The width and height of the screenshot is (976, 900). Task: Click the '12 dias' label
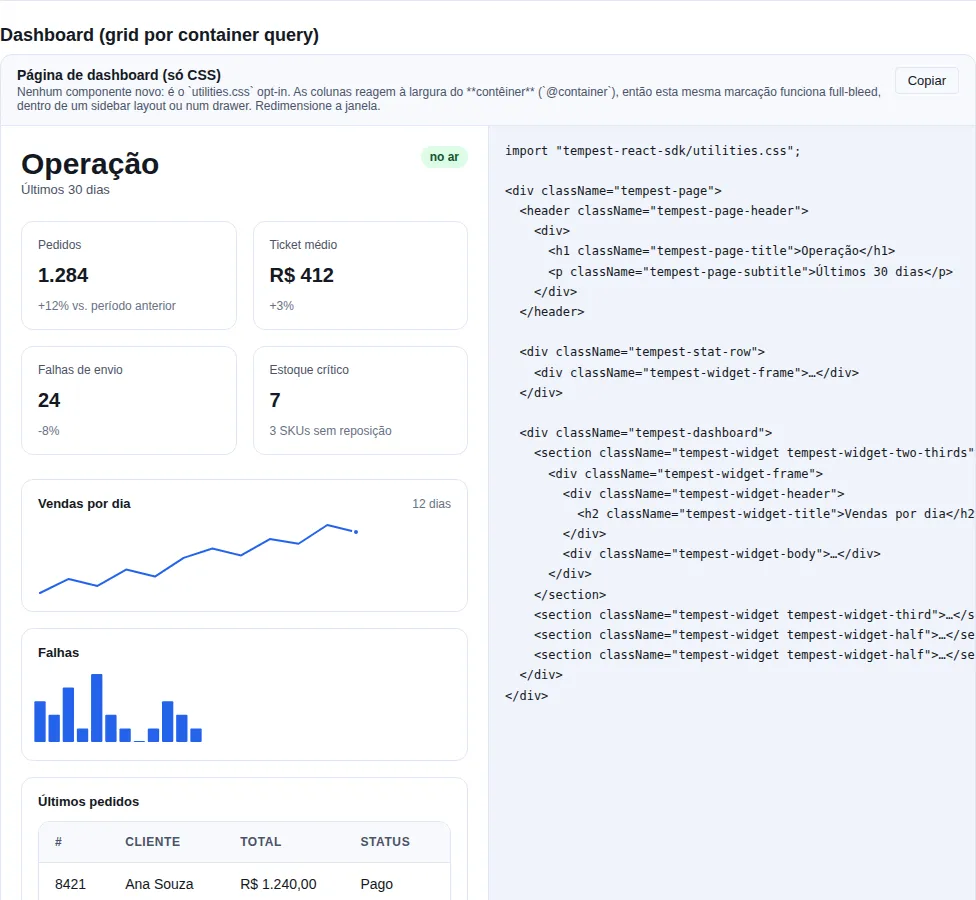pyautogui.click(x=431, y=504)
